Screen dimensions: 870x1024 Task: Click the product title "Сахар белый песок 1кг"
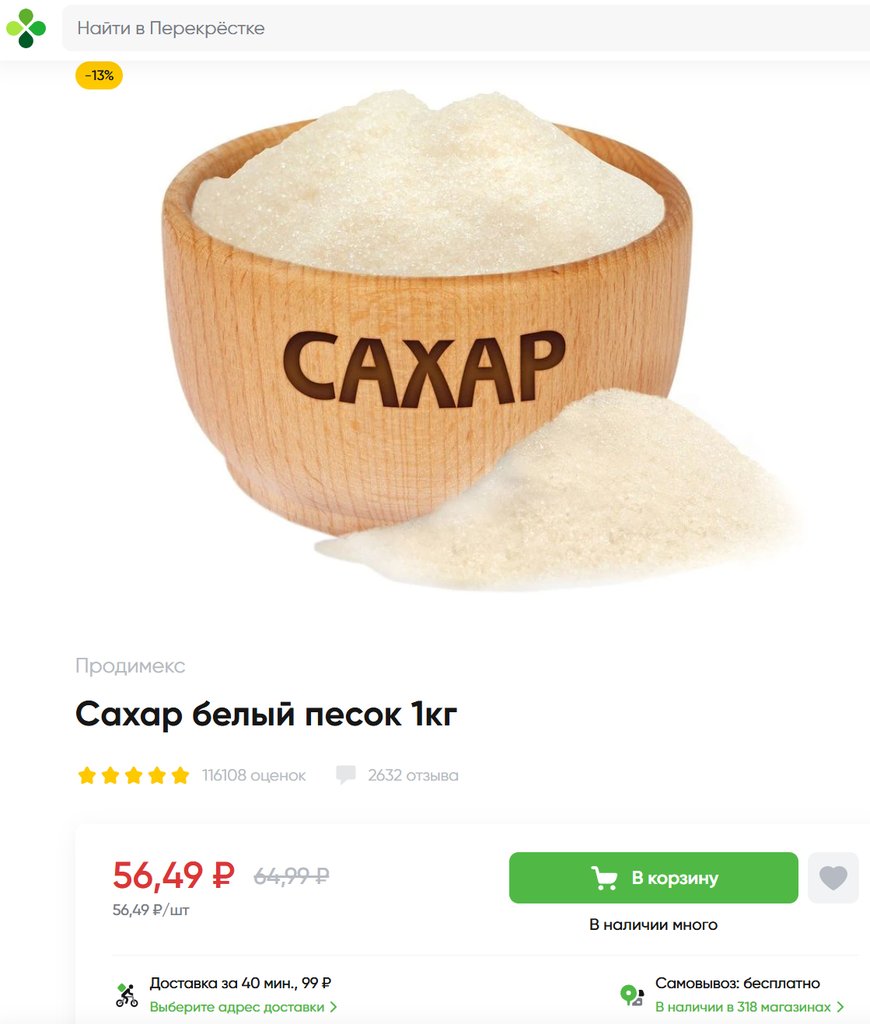(266, 714)
